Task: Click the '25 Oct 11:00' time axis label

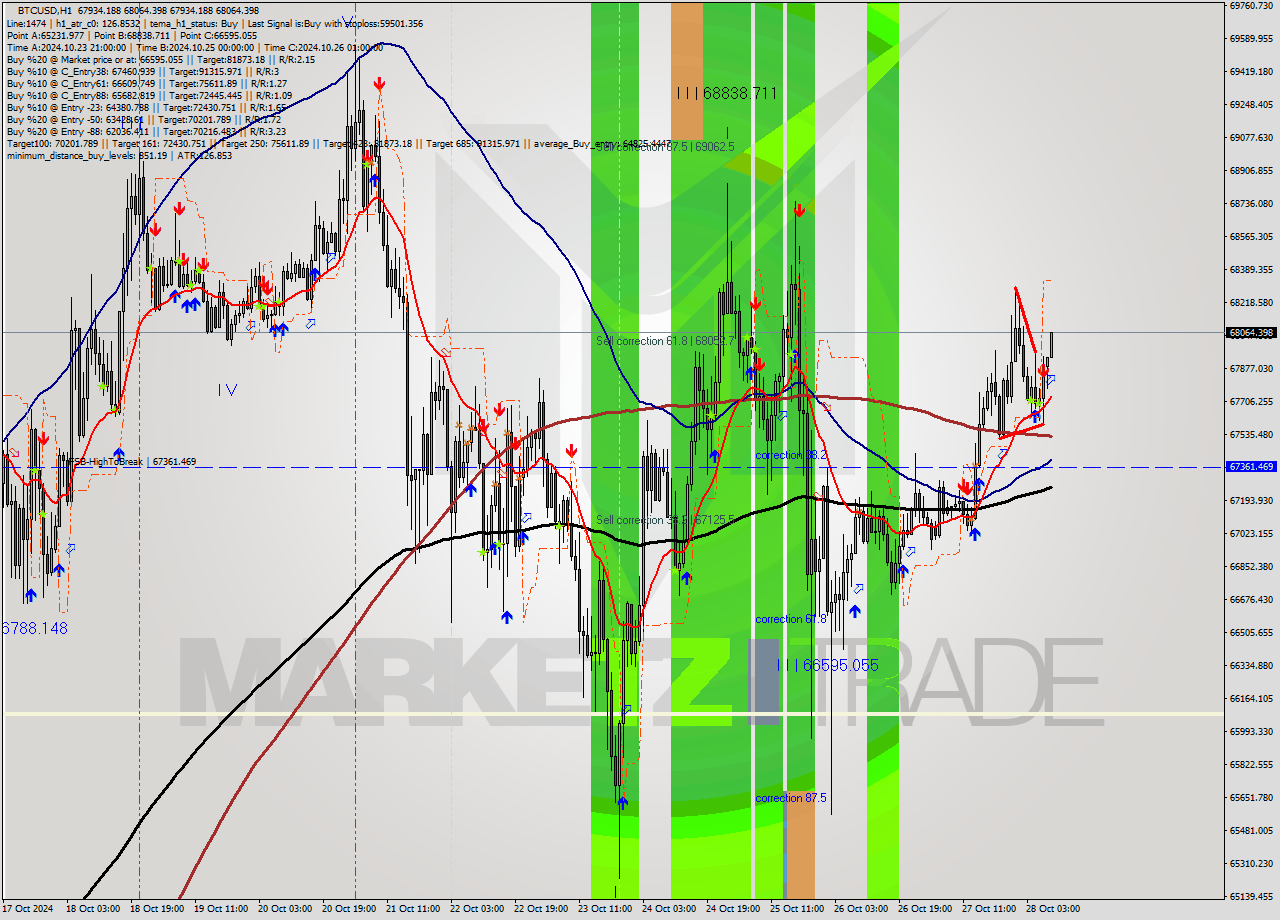Action: click(x=796, y=909)
